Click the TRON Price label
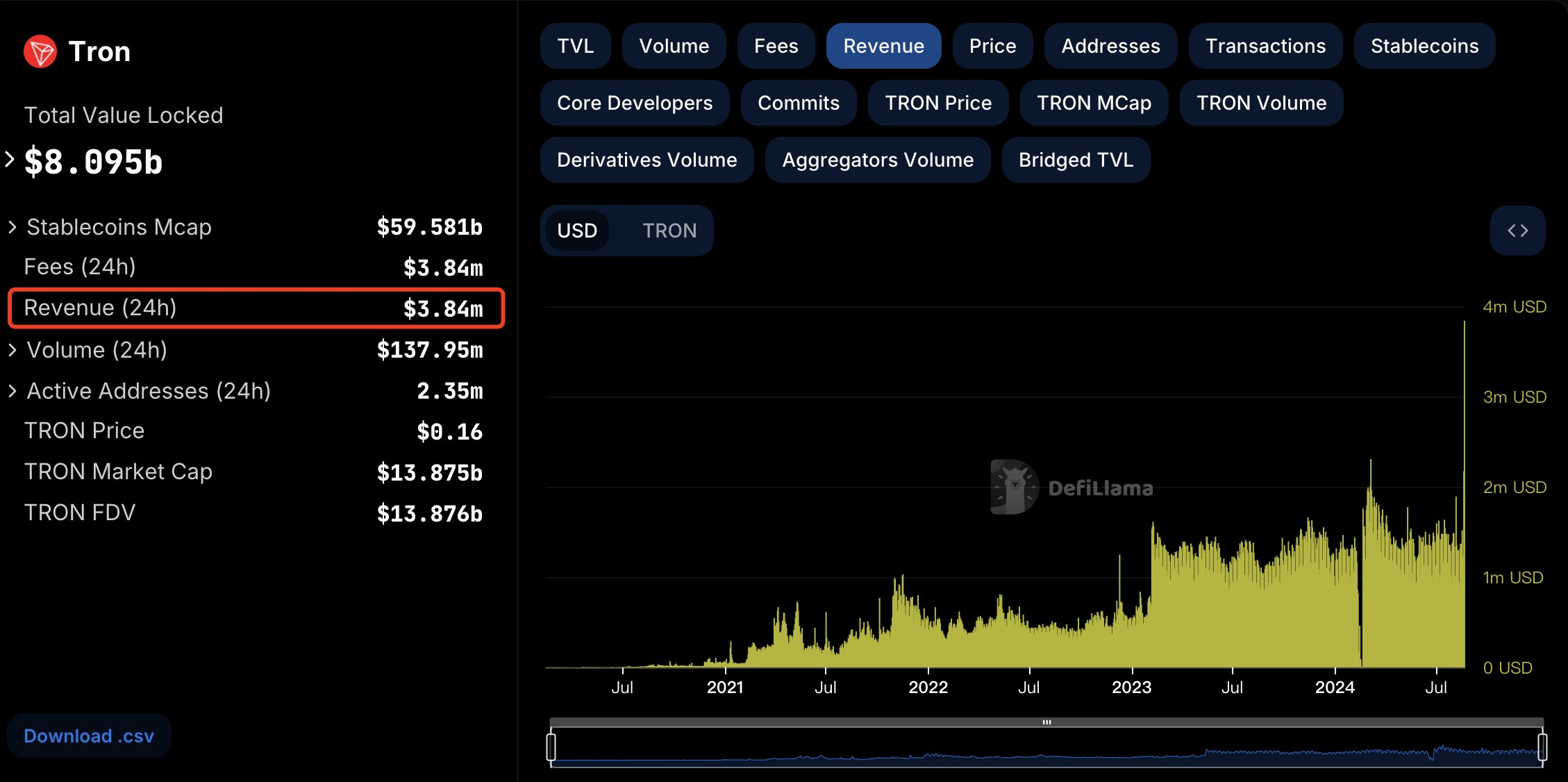1568x782 pixels. pyautogui.click(x=84, y=431)
